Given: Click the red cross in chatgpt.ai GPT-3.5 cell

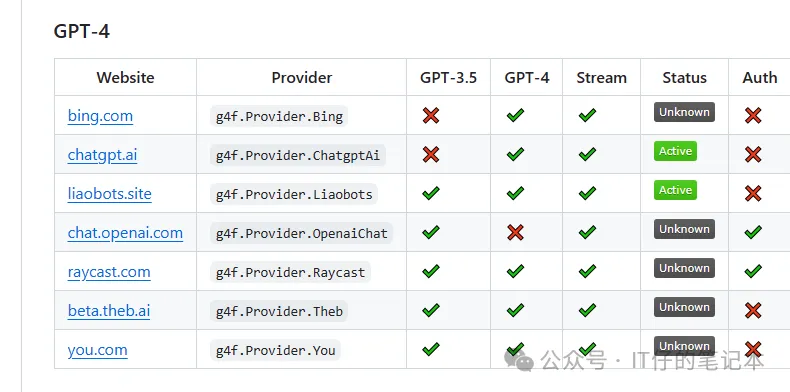Looking at the screenshot, I should click(431, 154).
